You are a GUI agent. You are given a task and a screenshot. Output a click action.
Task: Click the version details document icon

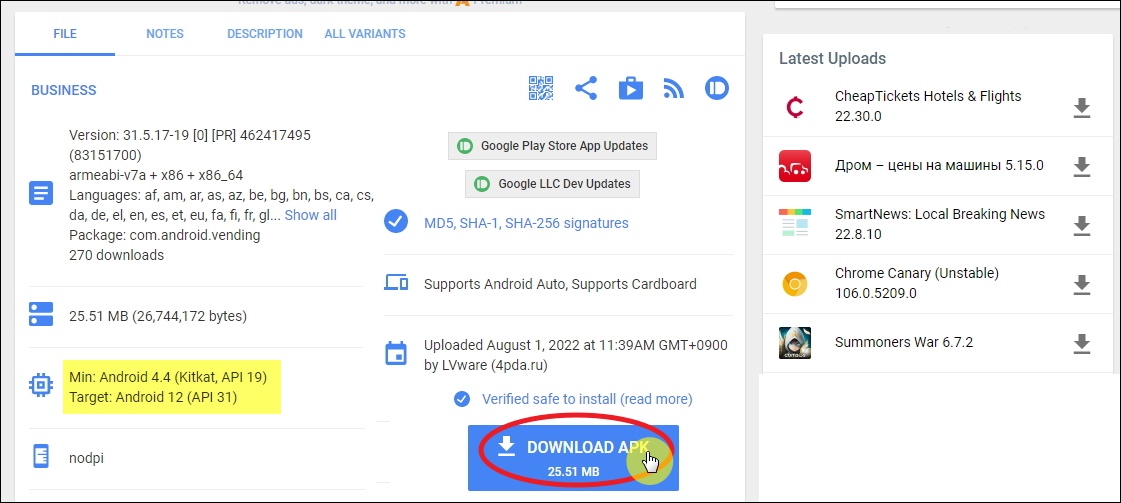click(x=41, y=194)
